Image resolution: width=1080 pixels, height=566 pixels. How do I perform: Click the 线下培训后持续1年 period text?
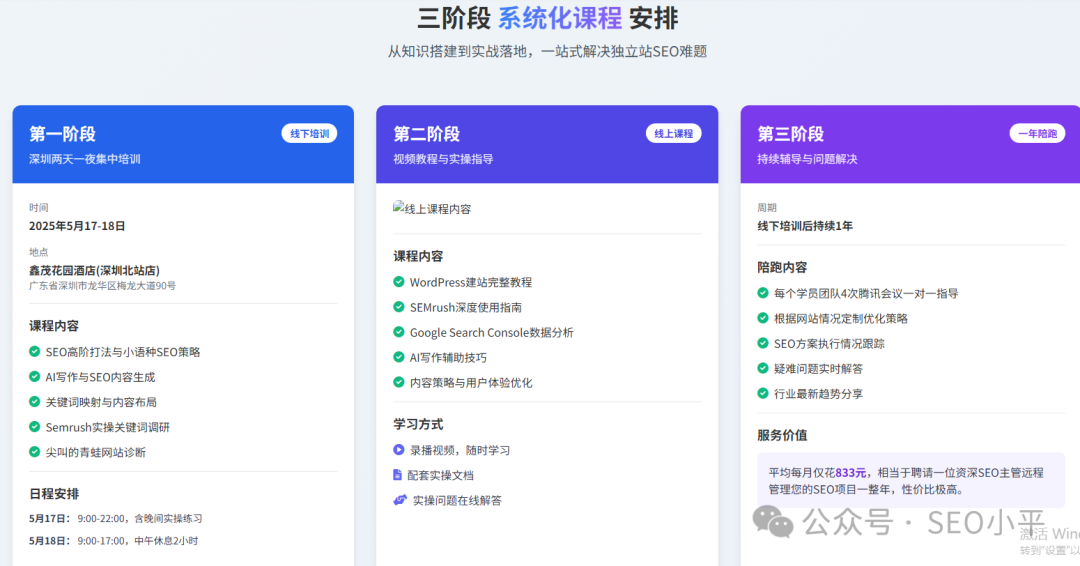coord(805,226)
